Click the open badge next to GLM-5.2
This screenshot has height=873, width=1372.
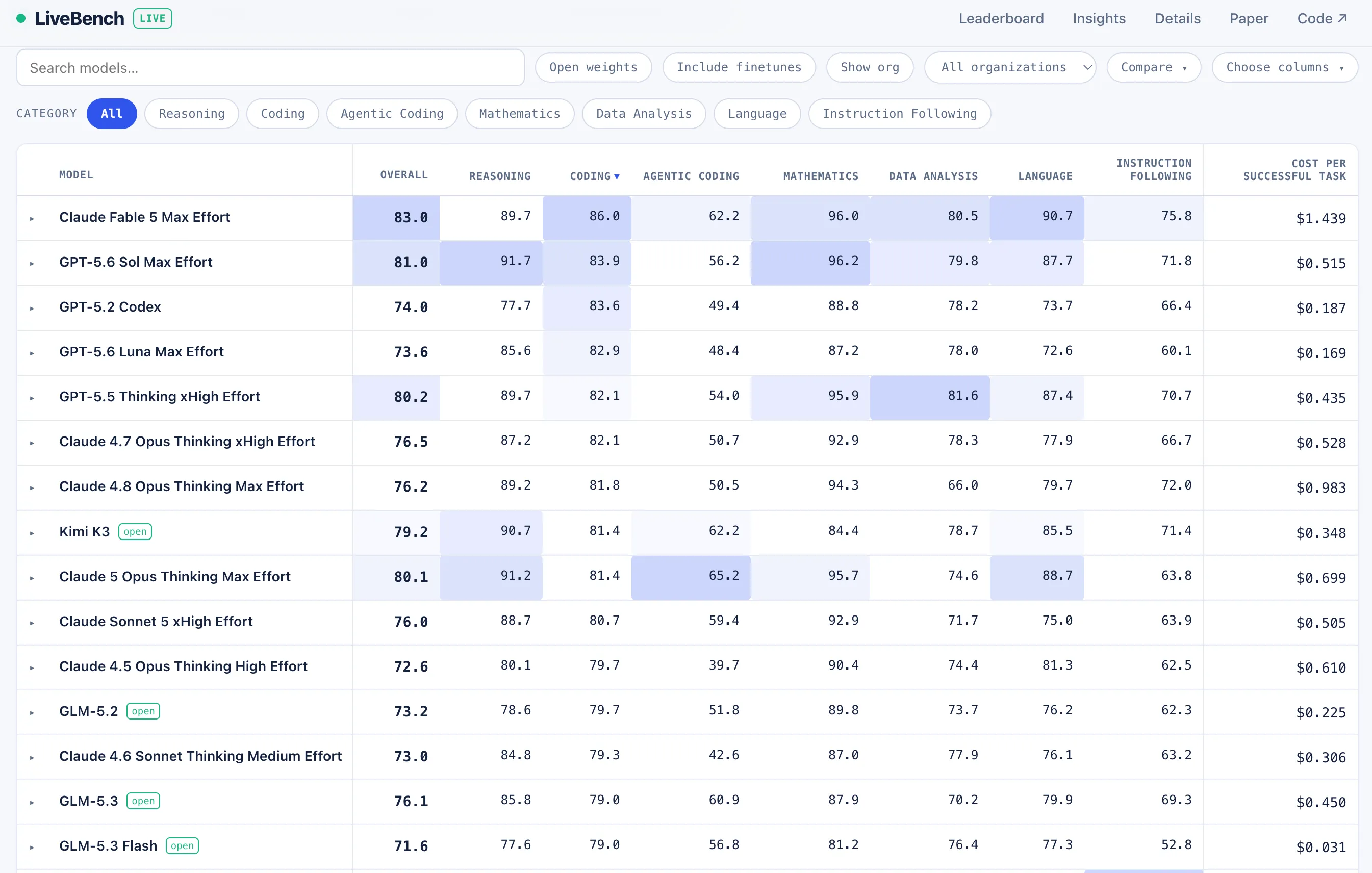pos(143,711)
